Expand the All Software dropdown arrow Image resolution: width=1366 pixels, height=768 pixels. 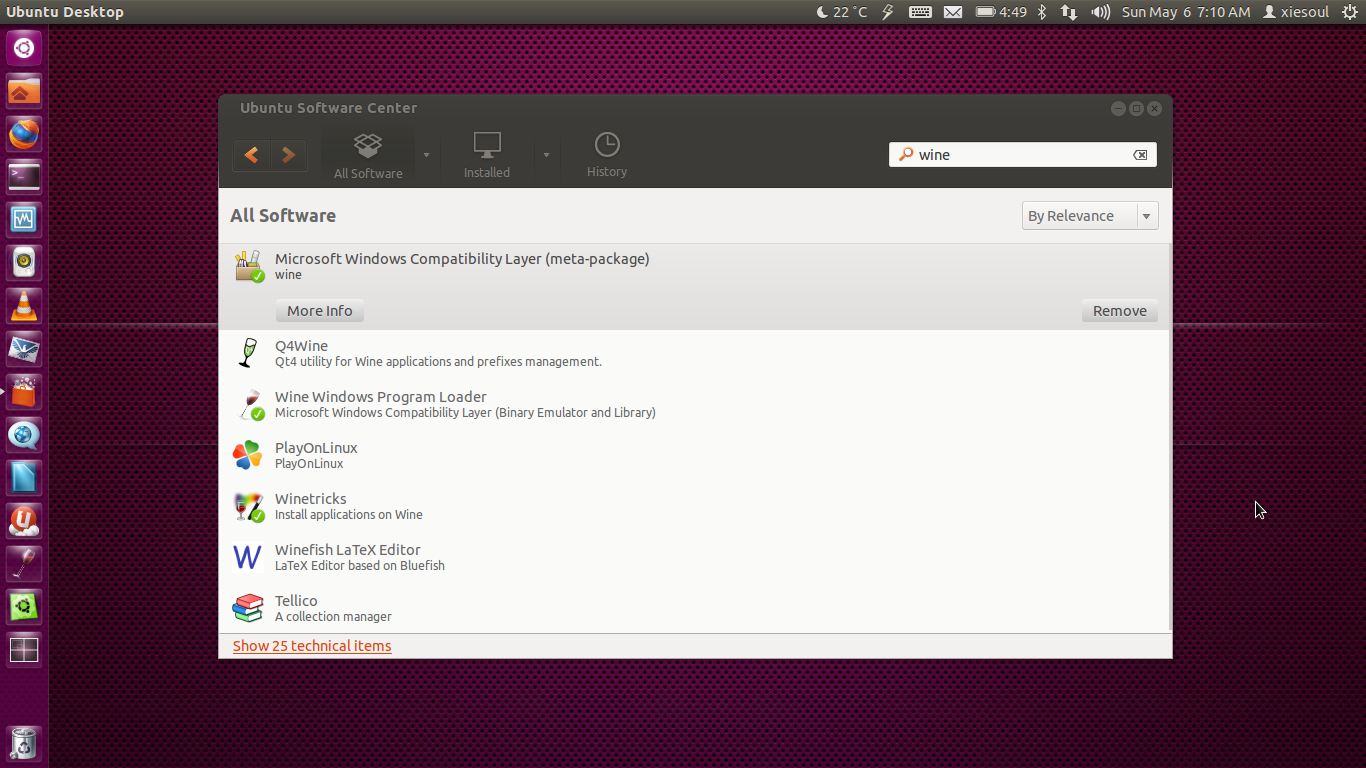click(427, 155)
